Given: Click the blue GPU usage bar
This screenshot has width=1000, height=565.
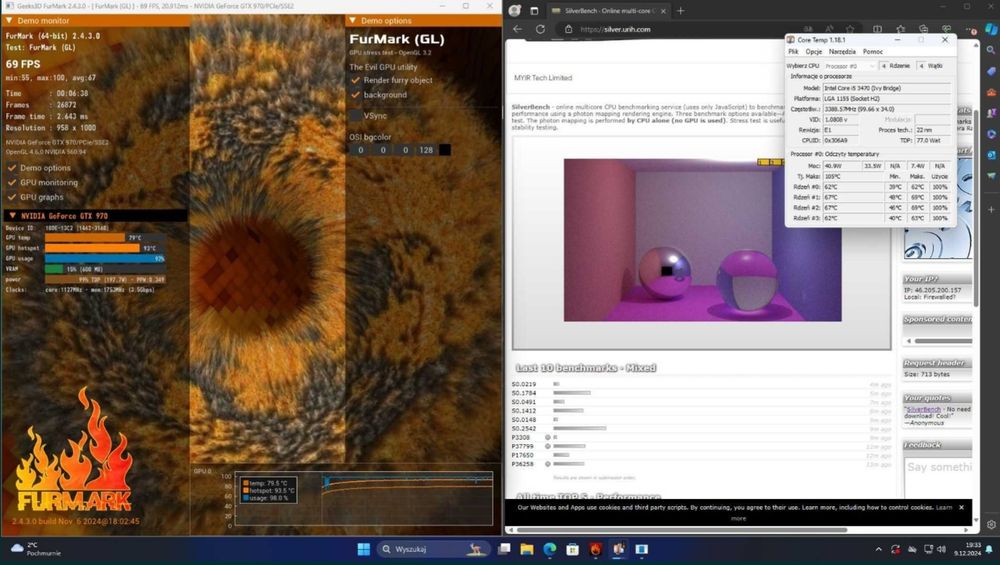Looking at the screenshot, I should (105, 258).
